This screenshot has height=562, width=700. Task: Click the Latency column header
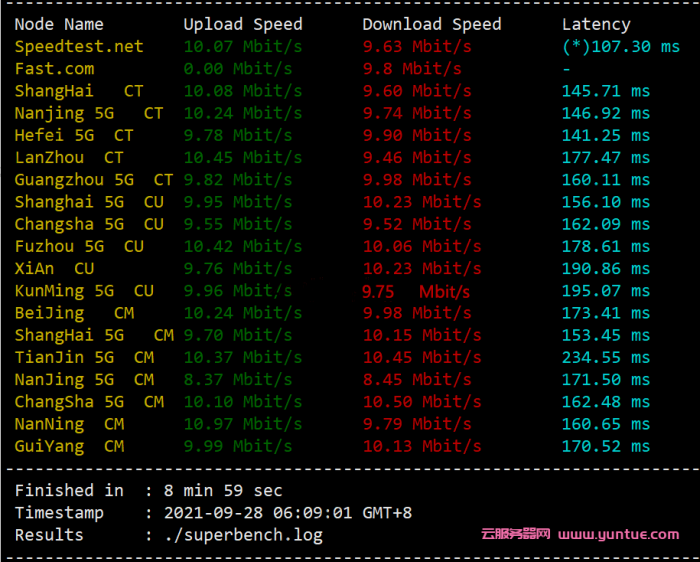(x=596, y=24)
